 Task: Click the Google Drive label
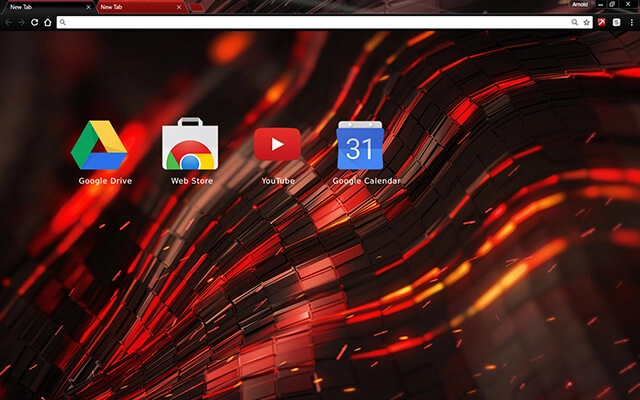point(105,181)
